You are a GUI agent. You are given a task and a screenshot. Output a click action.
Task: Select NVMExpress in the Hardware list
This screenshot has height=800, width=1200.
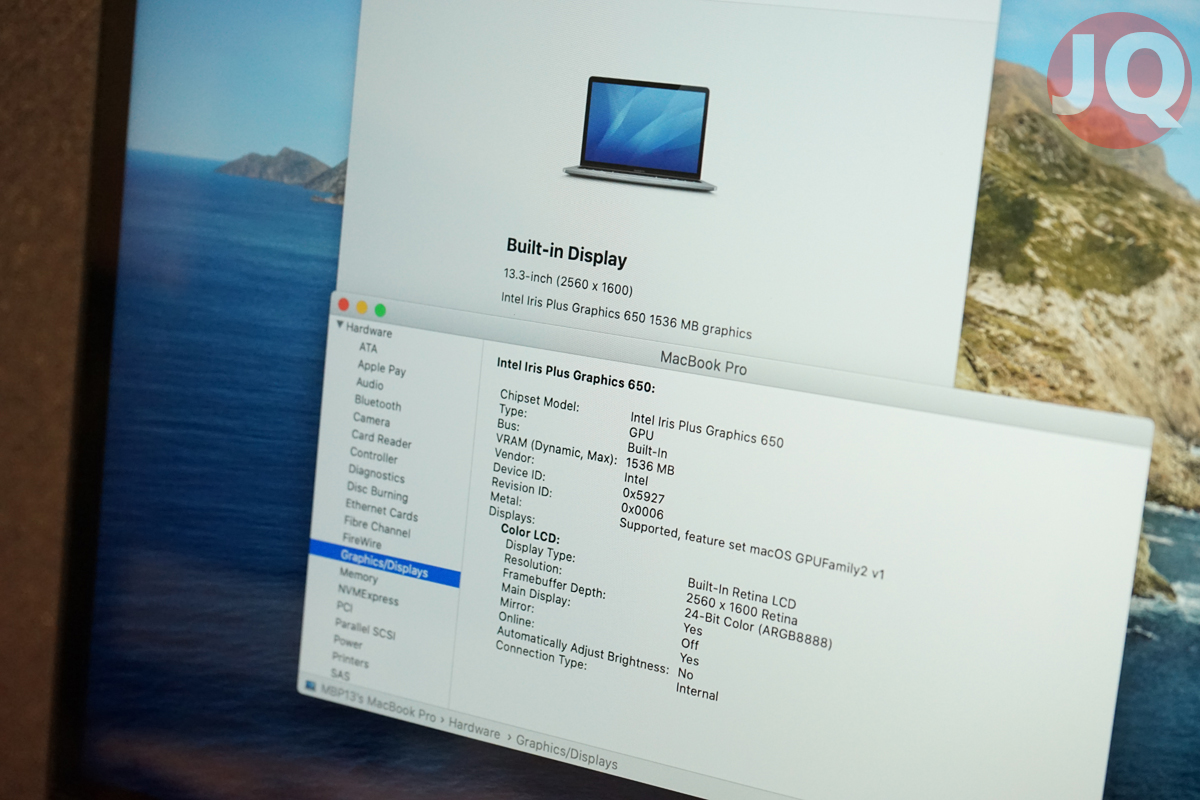[367, 596]
